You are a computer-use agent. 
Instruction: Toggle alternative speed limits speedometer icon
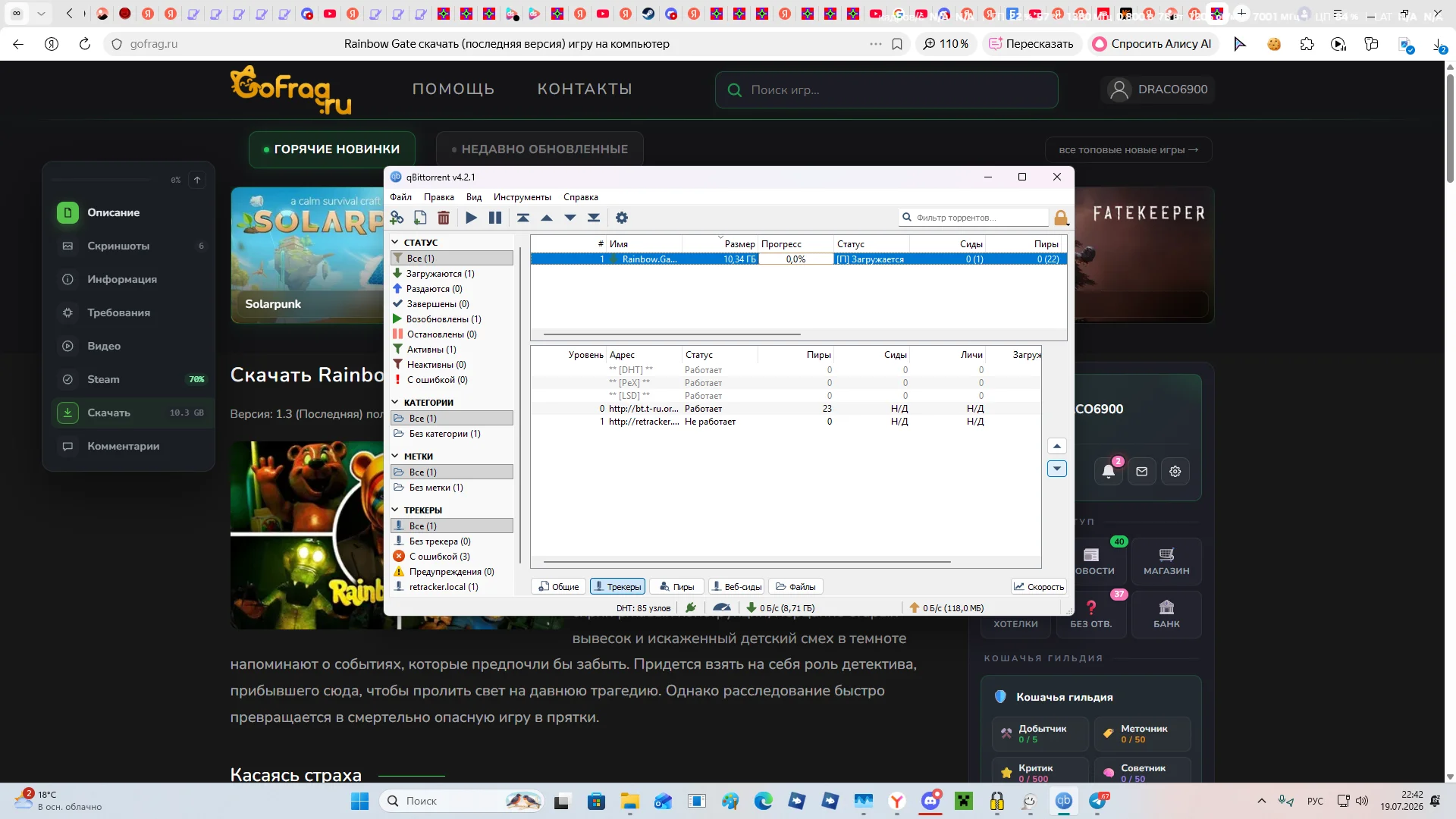[722, 607]
